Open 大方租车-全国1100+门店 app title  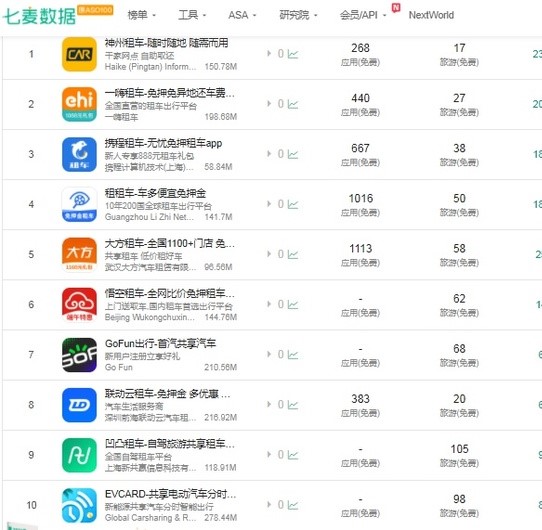click(170, 243)
